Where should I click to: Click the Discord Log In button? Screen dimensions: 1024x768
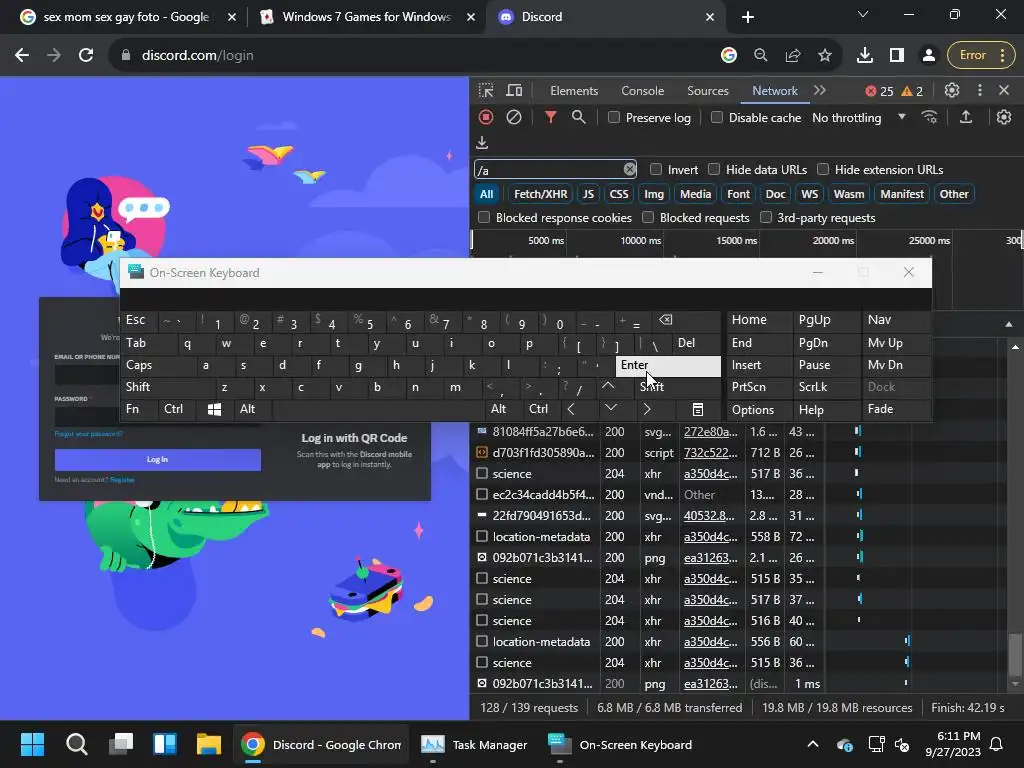(157, 460)
